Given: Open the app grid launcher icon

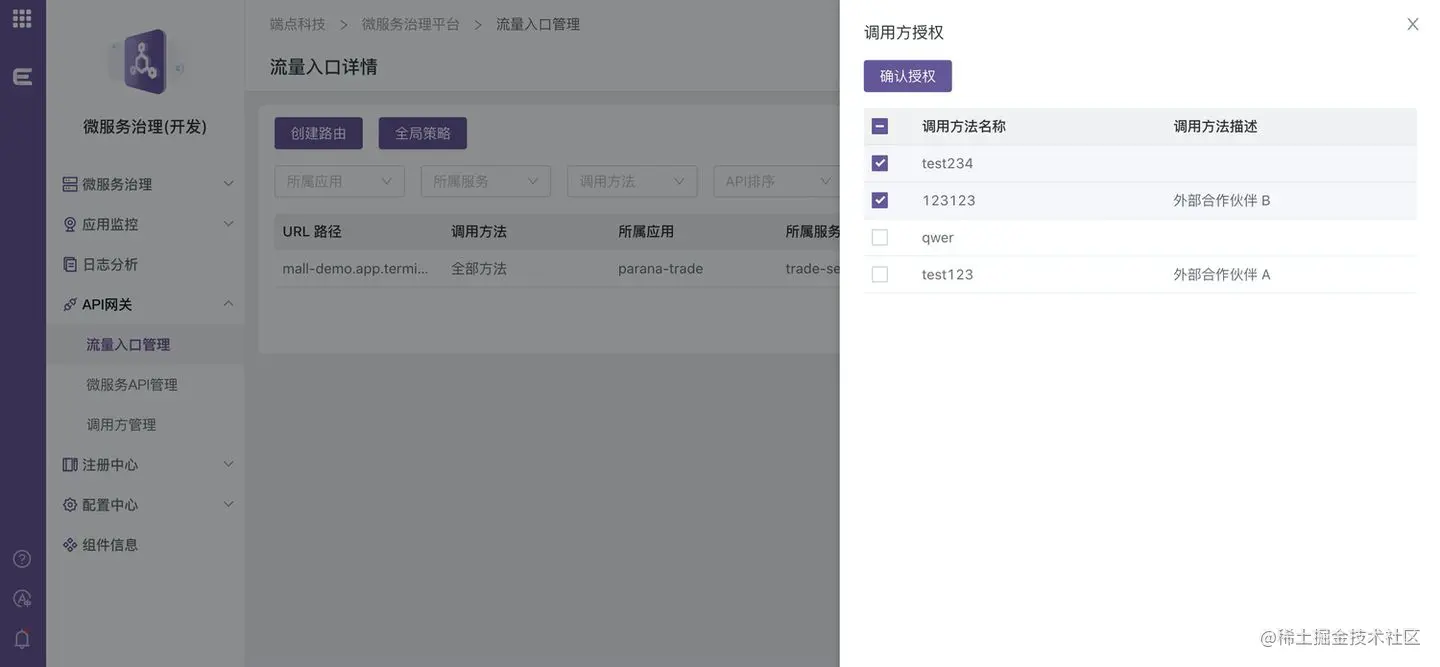Looking at the screenshot, I should click(22, 18).
